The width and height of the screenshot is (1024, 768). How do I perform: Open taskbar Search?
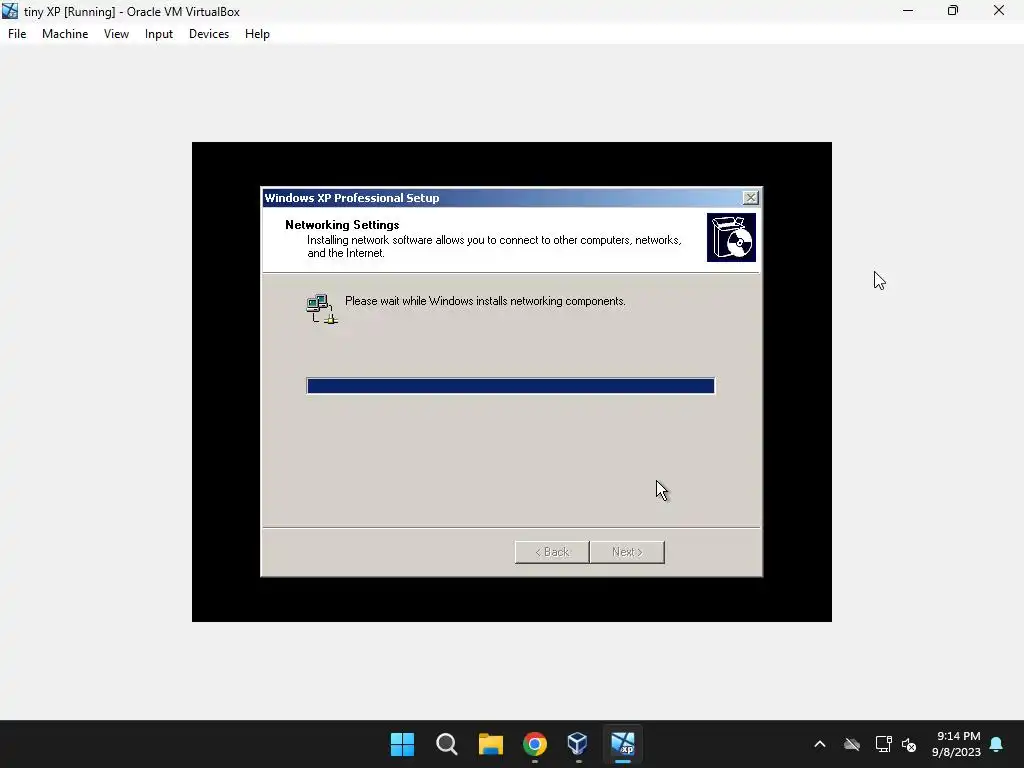pyautogui.click(x=447, y=744)
